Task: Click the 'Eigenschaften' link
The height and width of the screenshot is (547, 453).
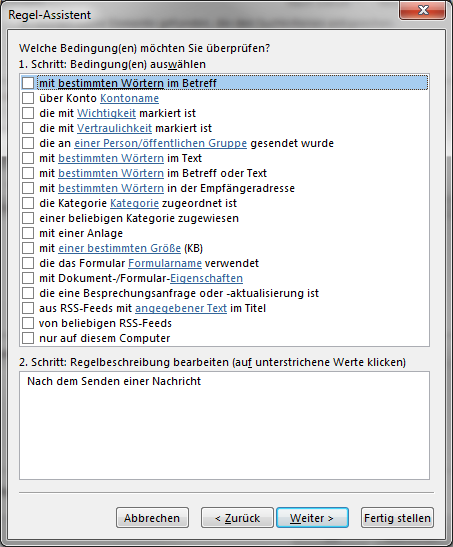Action: pos(206,278)
